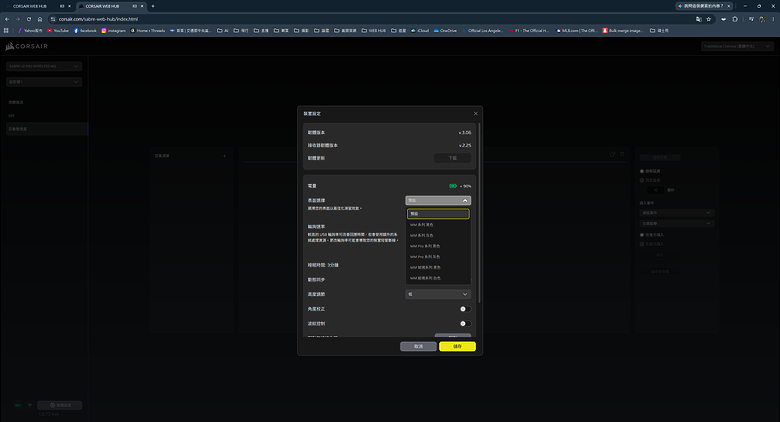Viewport: 780px width, 422px height.
Task: Choose the MM series gray option
Action: point(438,235)
